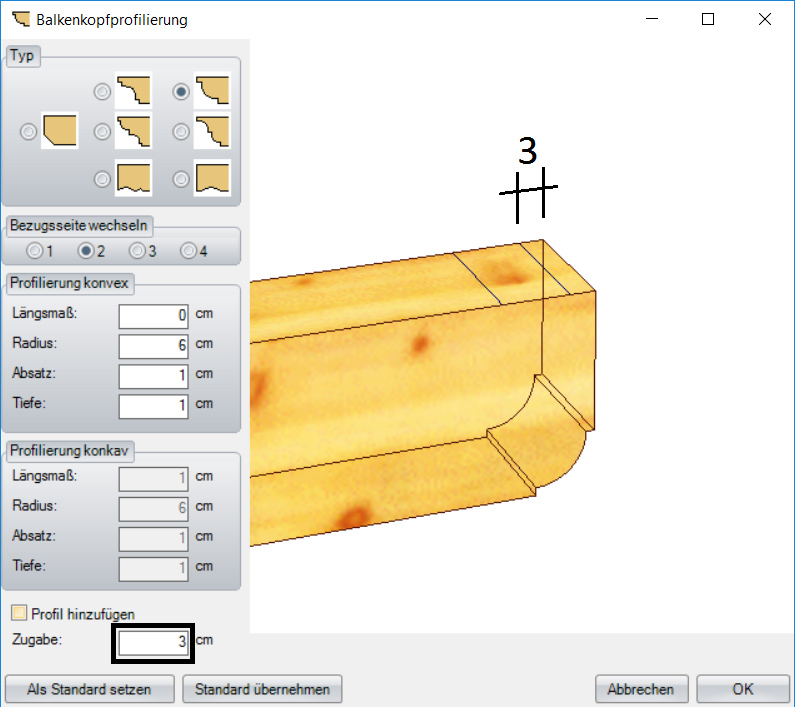The width and height of the screenshot is (796, 707).
Task: Click the Bezugsseite wechseln group label
Action: pos(79,225)
